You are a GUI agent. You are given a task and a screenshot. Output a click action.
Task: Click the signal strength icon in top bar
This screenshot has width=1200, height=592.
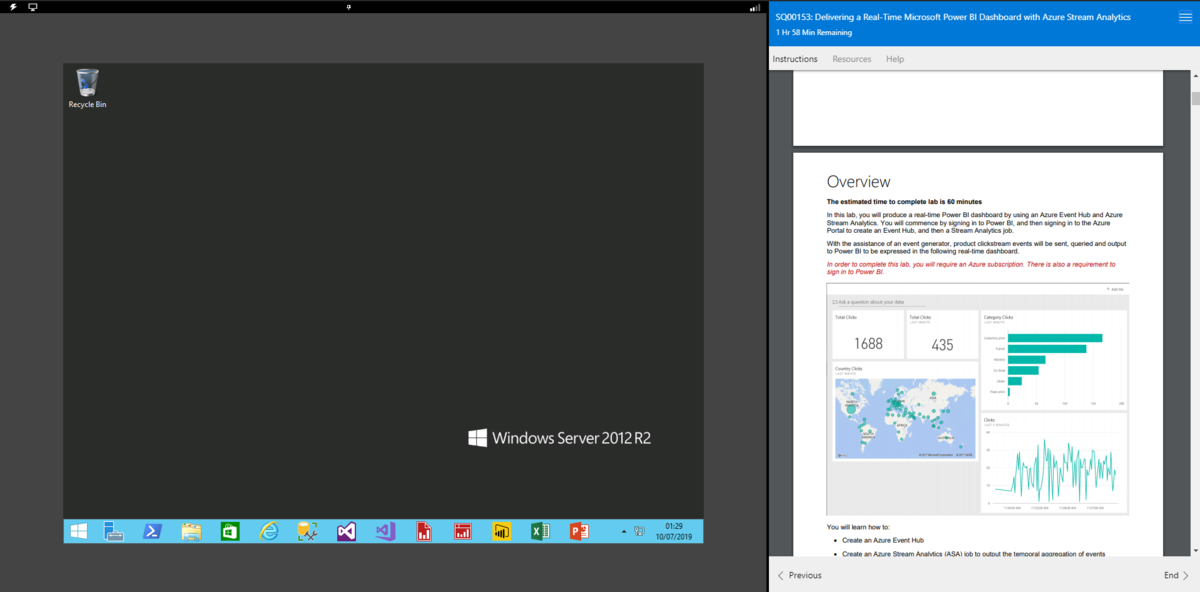tap(755, 7)
